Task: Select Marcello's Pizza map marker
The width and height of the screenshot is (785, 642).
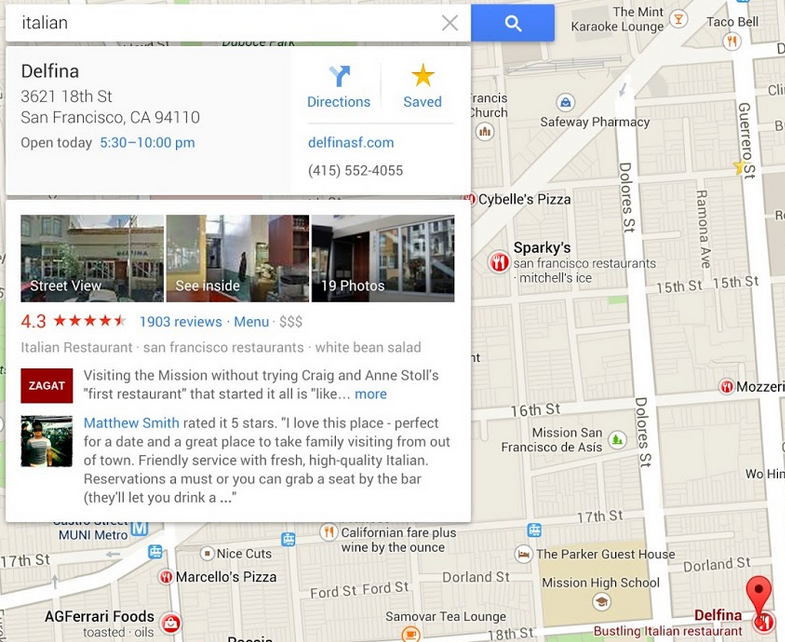Action: pyautogui.click(x=165, y=577)
